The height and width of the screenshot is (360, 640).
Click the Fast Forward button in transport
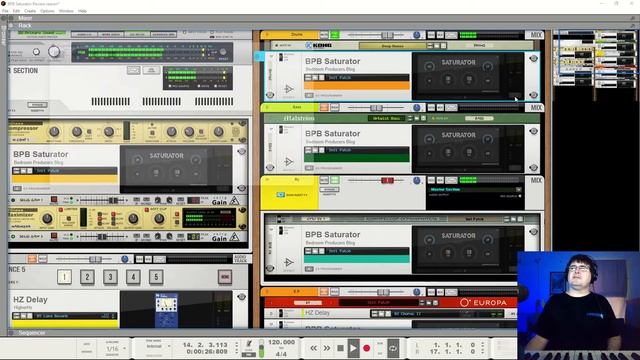[327, 348]
